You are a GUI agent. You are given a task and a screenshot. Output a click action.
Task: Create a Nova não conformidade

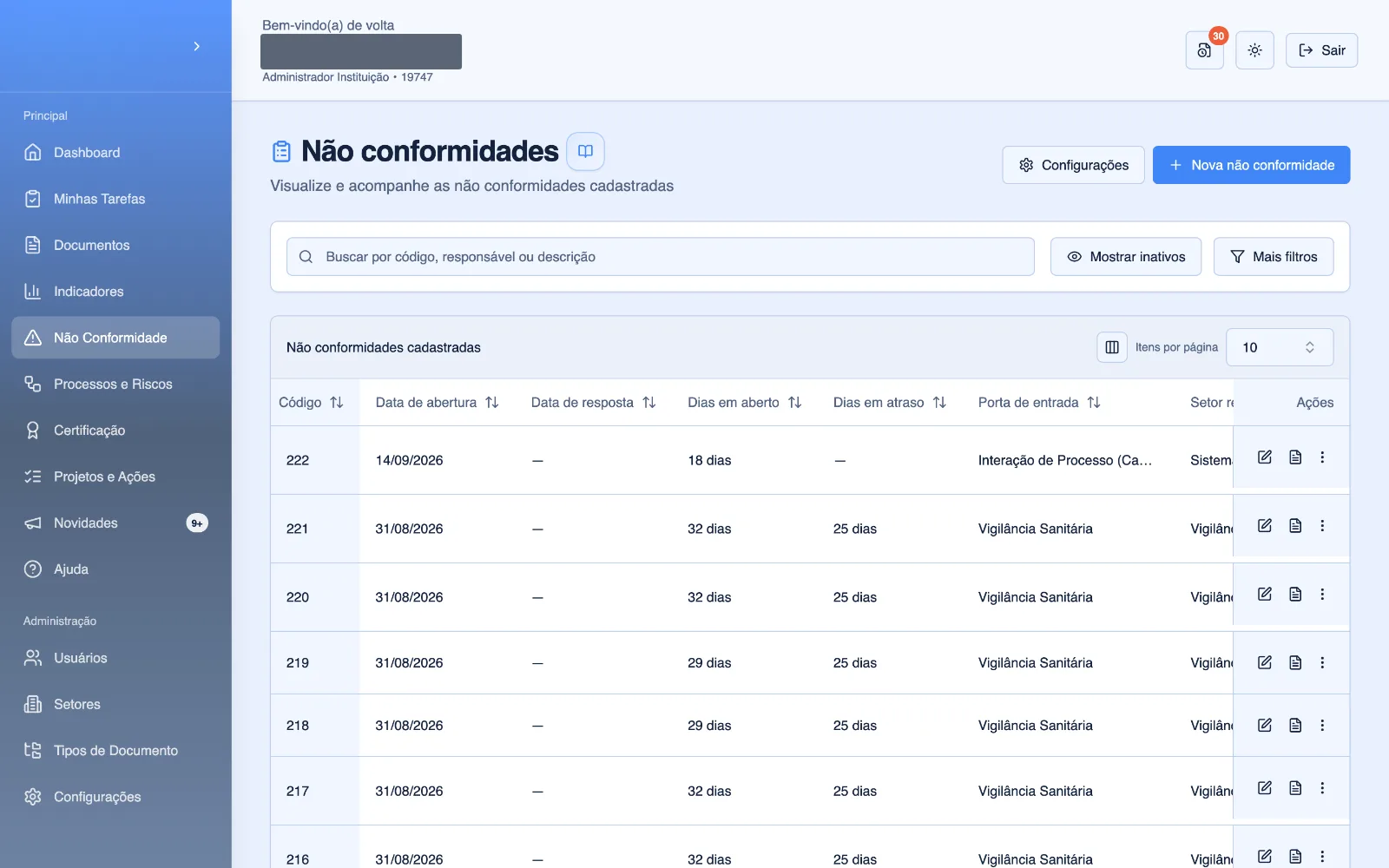pyautogui.click(x=1251, y=165)
